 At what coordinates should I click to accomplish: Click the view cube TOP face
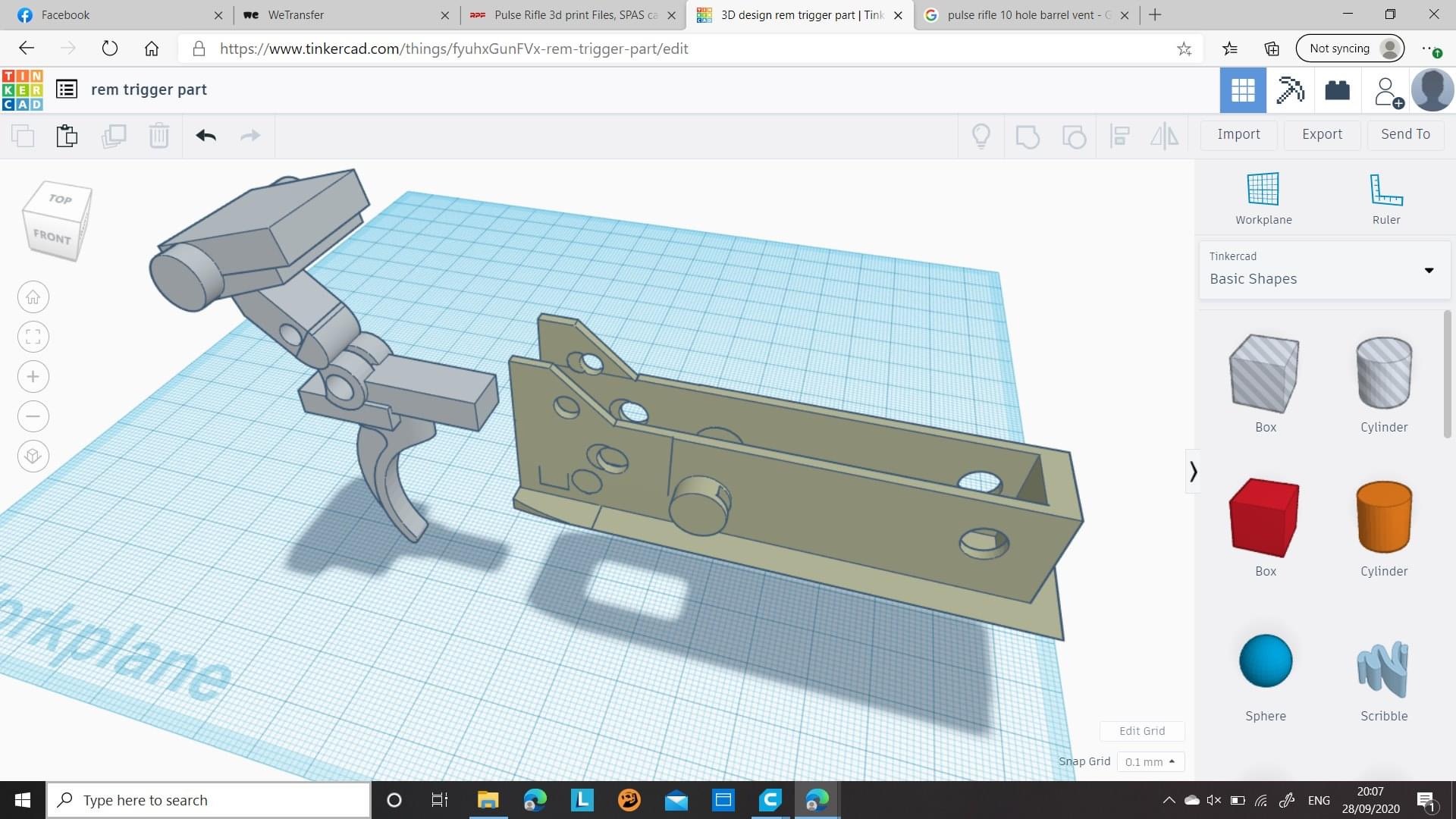[60, 199]
